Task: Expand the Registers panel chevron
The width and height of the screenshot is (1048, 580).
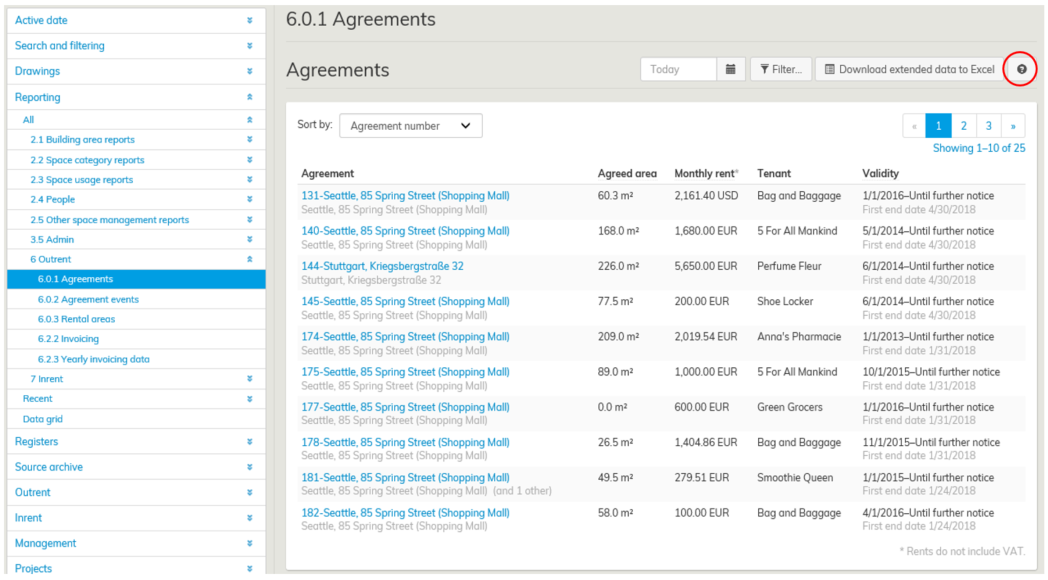Action: click(x=249, y=442)
